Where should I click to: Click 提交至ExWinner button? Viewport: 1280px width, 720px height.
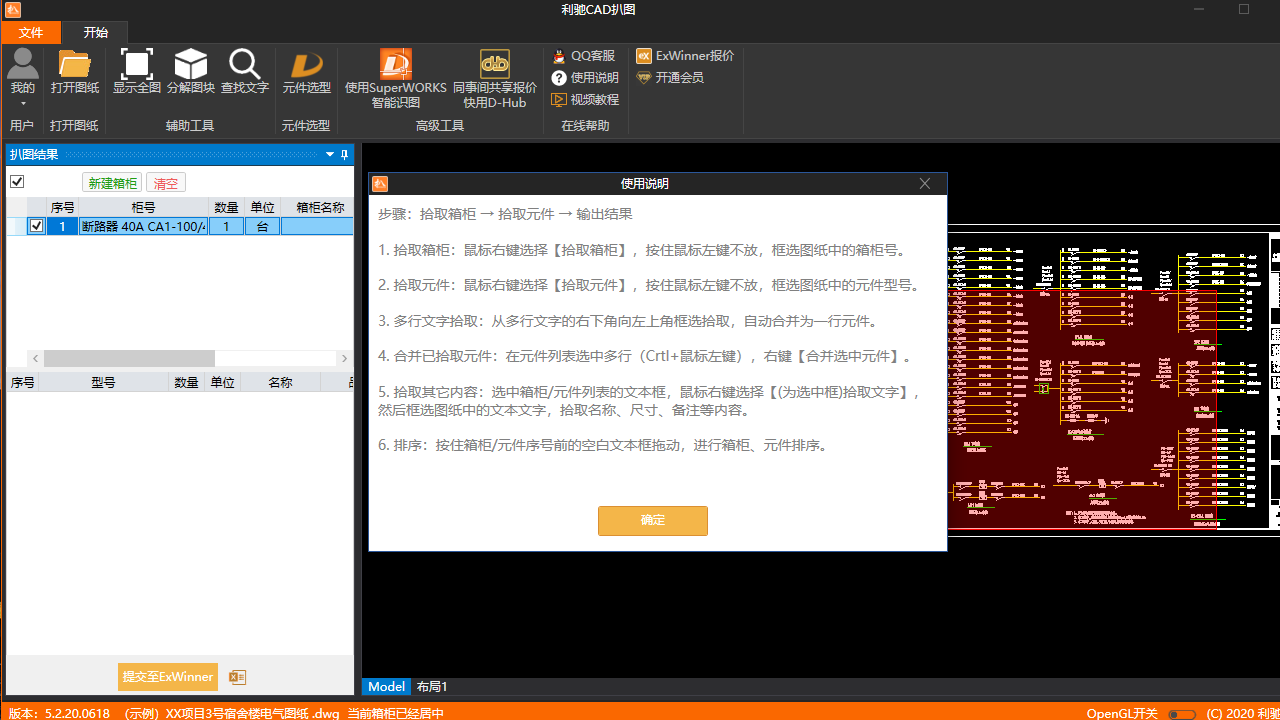[x=168, y=677]
